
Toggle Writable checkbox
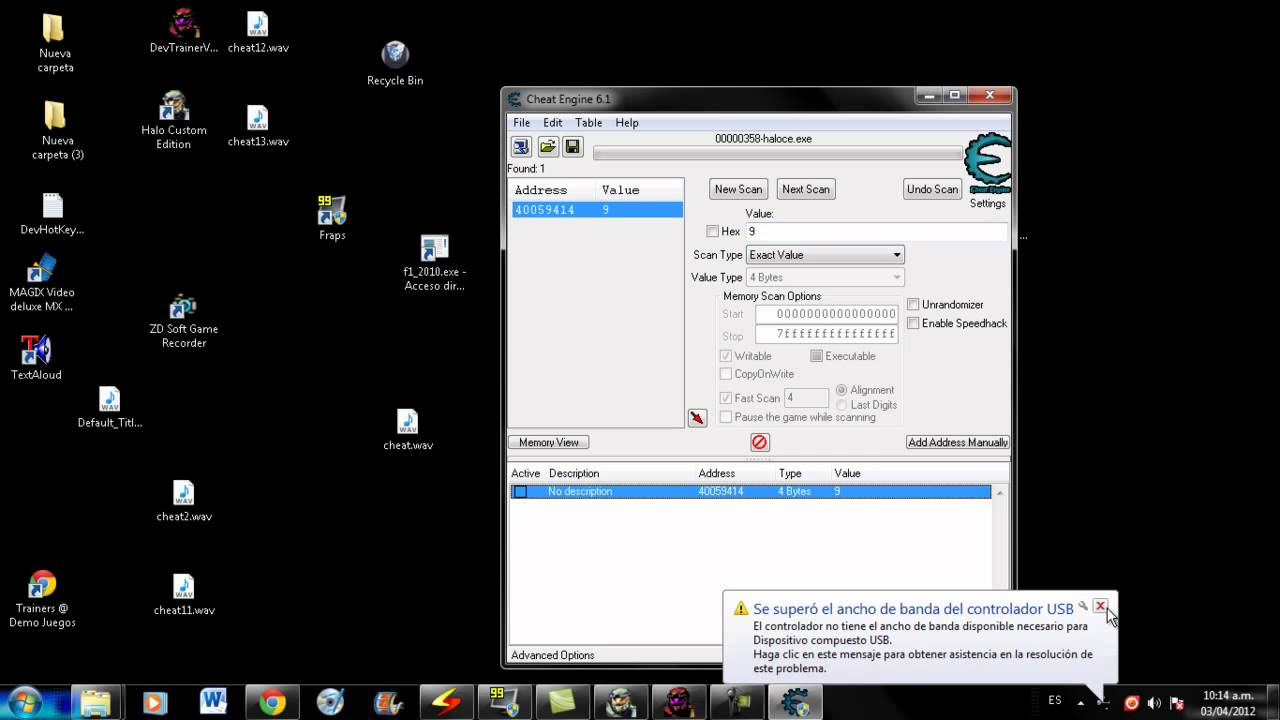(x=726, y=356)
